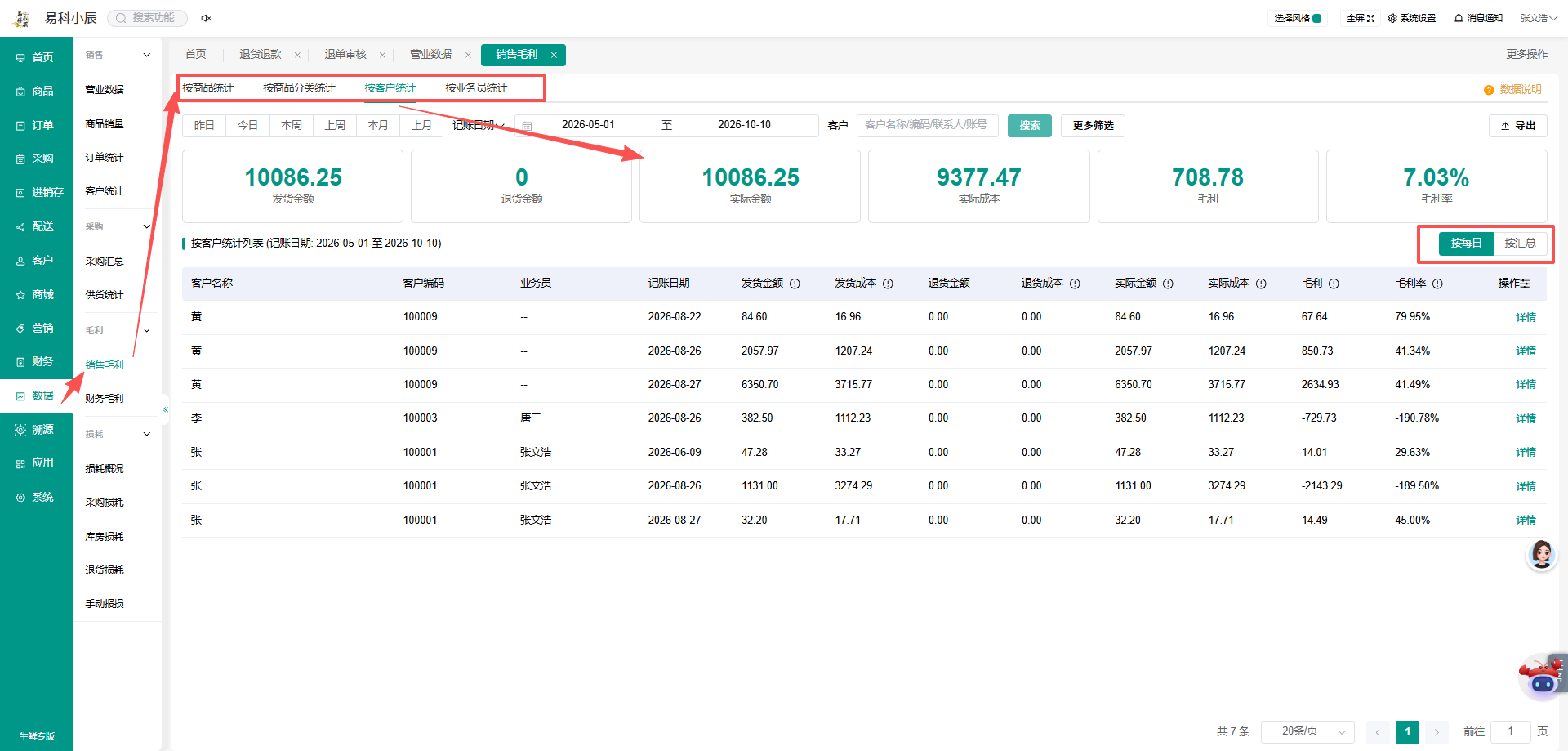Click the green 搜索 button
Viewport: 1568px width, 751px height.
coord(1030,125)
